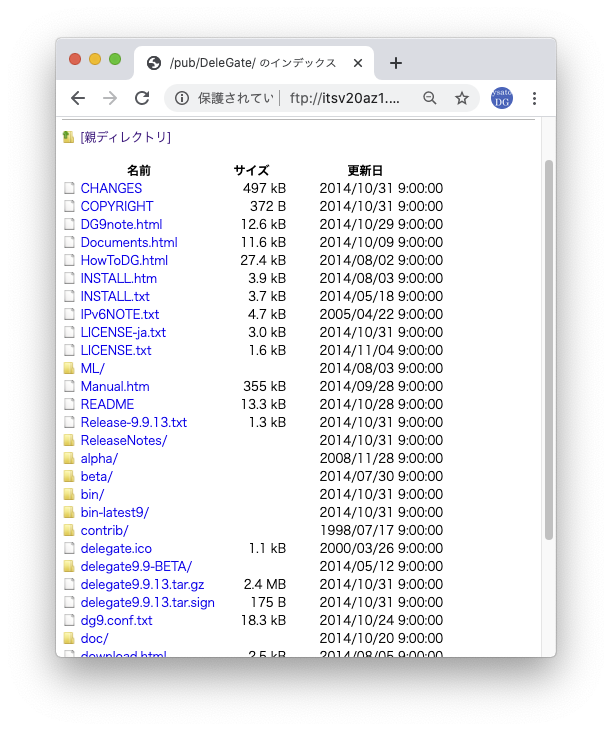Open the contrib/ folder link

tap(104, 530)
